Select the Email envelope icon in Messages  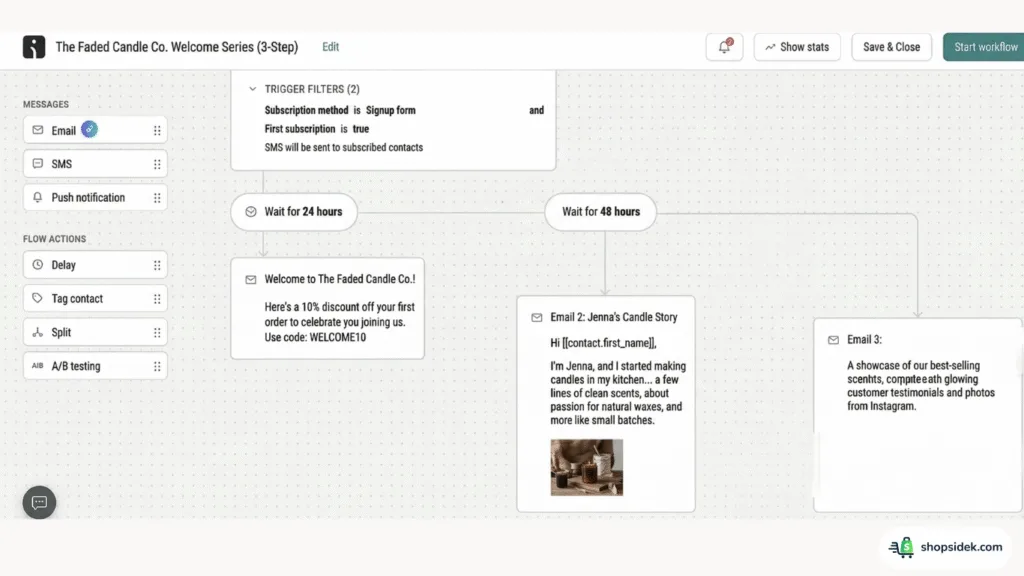(x=37, y=129)
